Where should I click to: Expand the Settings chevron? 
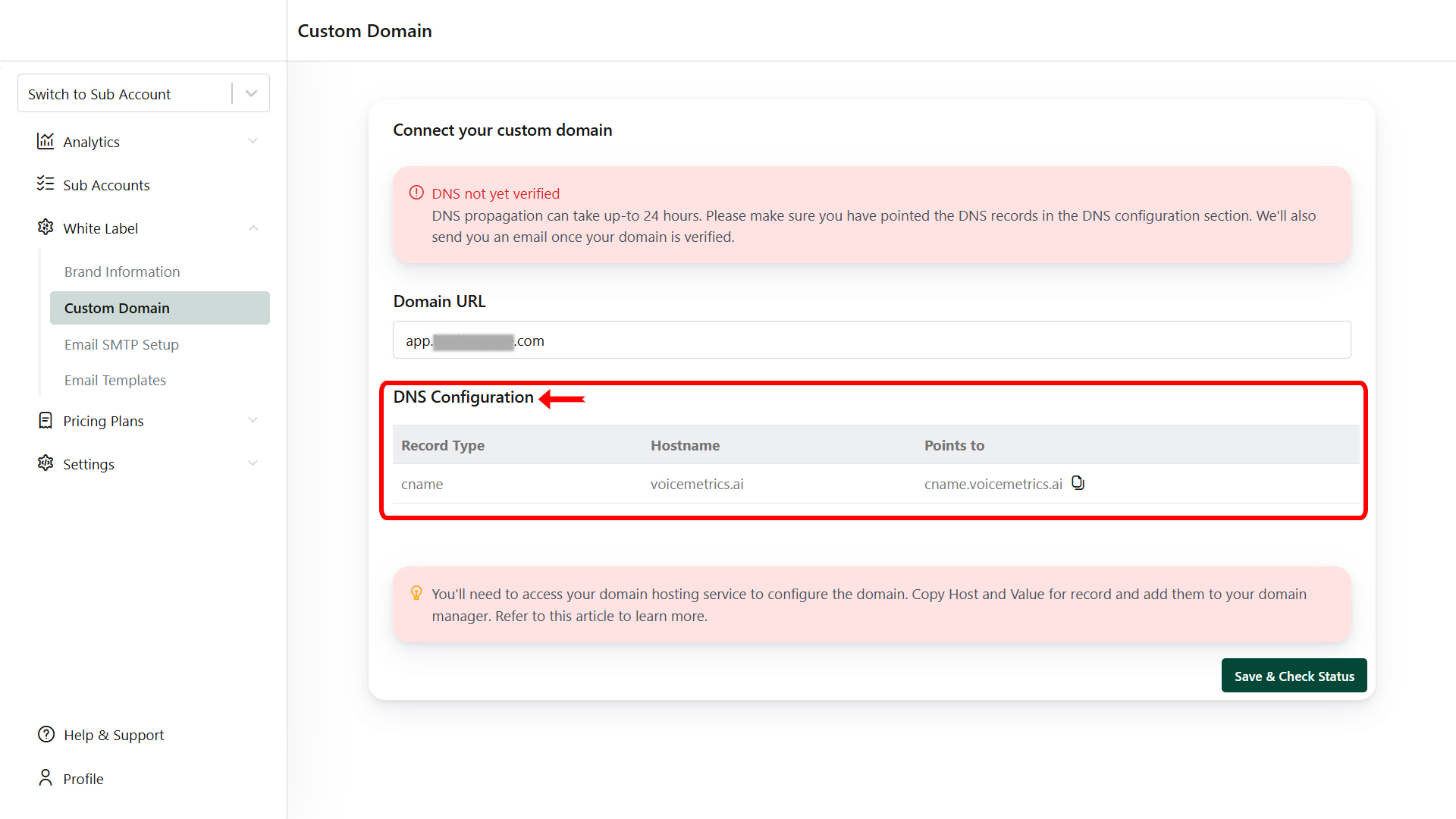pyautogui.click(x=253, y=463)
